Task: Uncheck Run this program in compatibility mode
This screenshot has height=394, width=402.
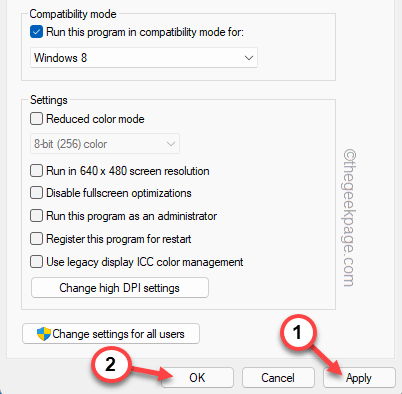Action: pyautogui.click(x=36, y=32)
